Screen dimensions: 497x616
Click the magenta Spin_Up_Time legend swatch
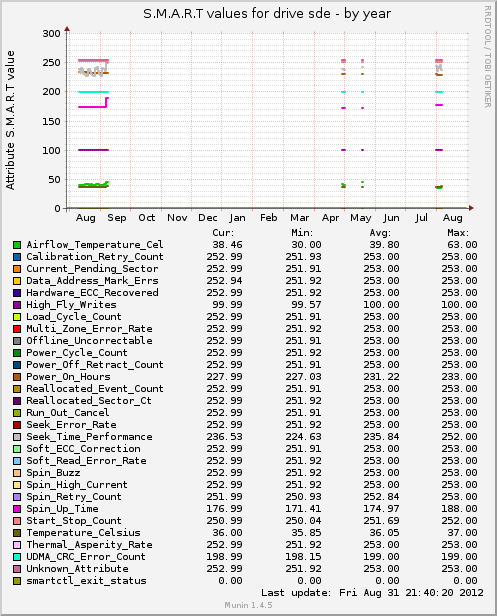coord(17,509)
